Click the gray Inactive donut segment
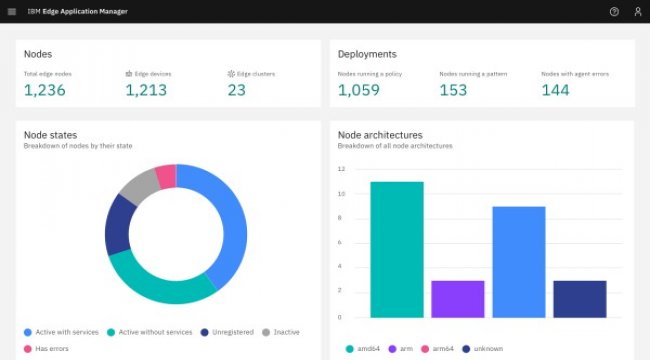 tap(140, 187)
